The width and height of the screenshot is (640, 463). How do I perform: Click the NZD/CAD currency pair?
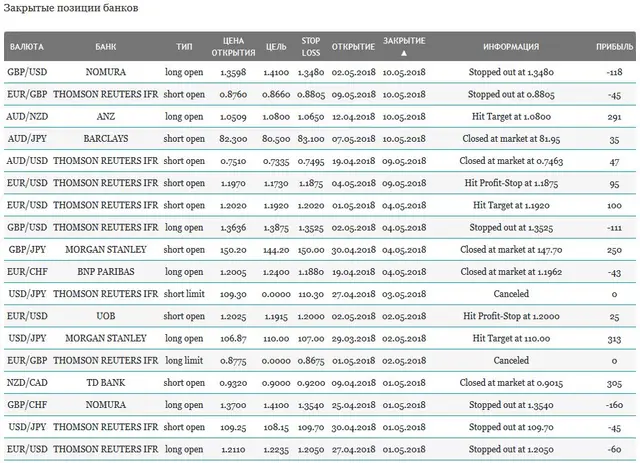(27, 383)
